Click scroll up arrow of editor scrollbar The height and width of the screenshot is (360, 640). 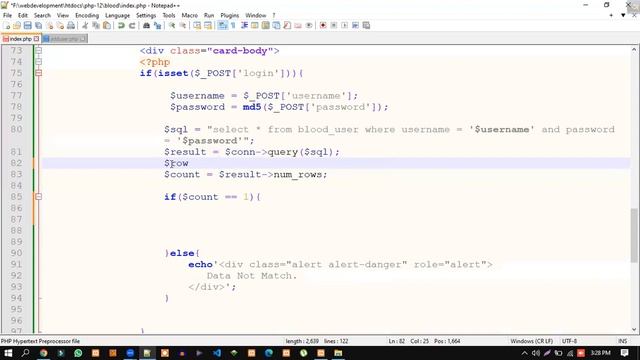tap(634, 49)
